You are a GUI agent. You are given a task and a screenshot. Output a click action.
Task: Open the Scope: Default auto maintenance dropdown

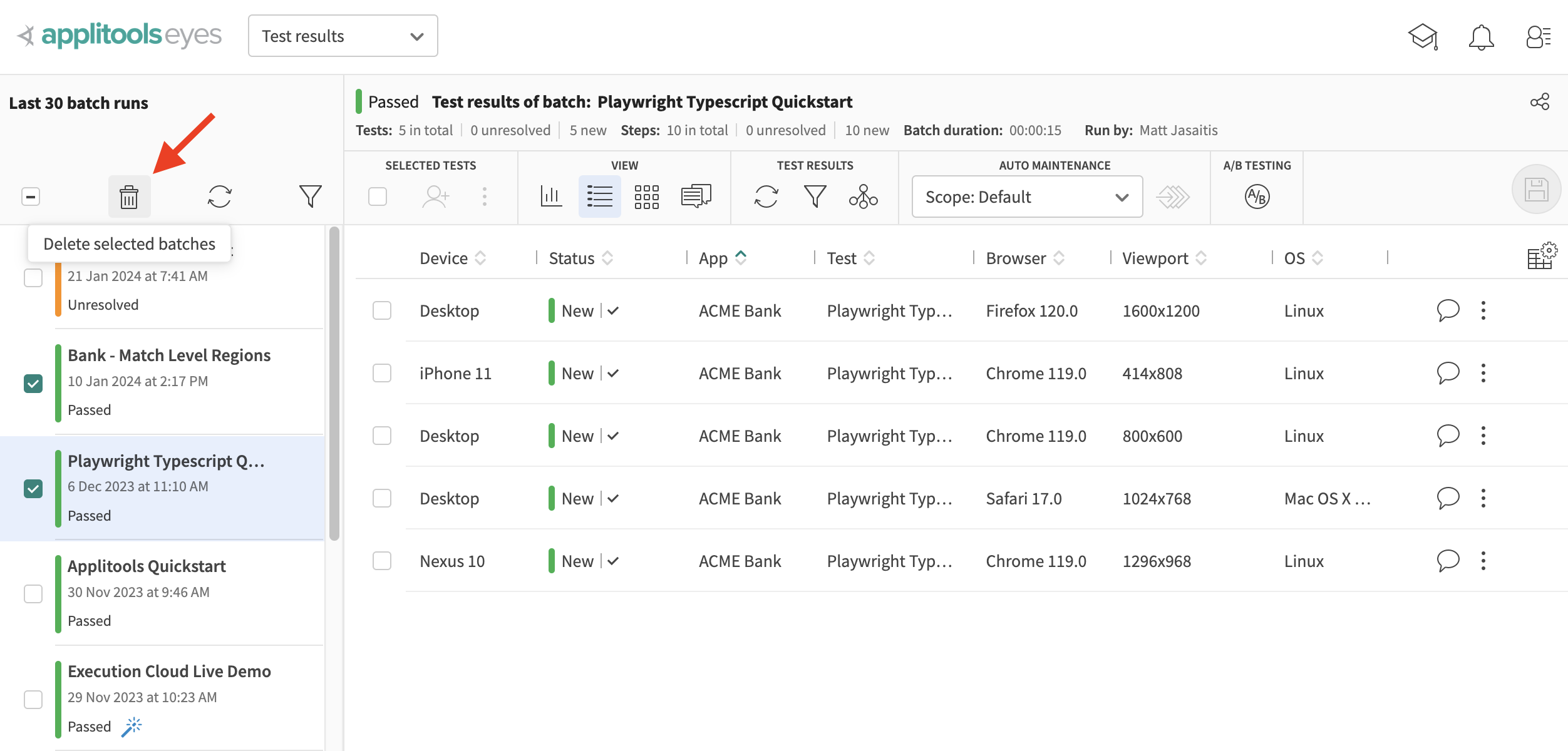click(1026, 197)
